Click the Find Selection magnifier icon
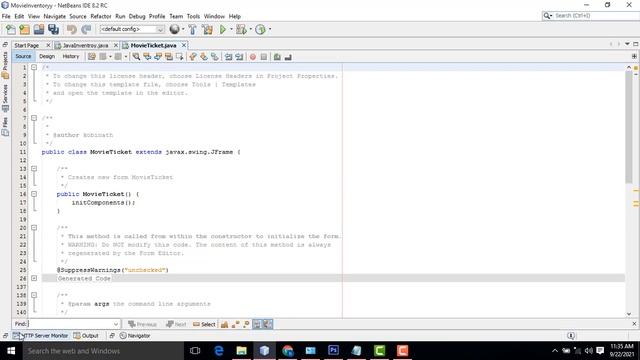Image resolution: width=640 pixels, height=360 pixels. coord(136,57)
